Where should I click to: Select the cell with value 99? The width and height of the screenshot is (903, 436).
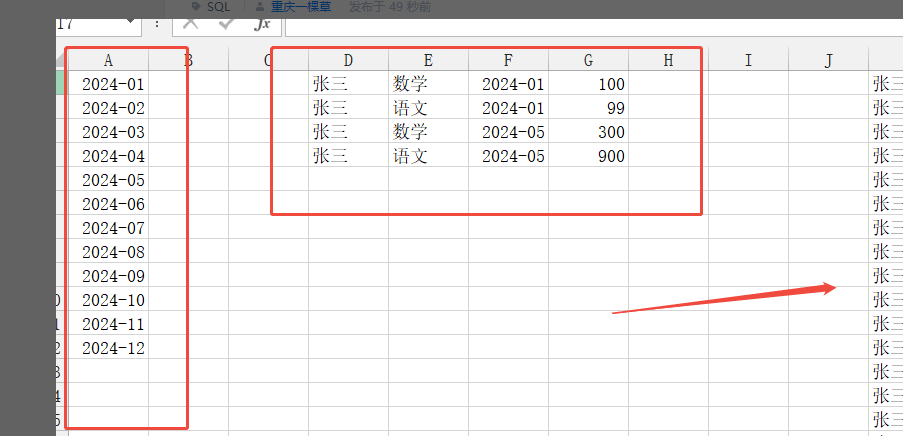[589, 108]
